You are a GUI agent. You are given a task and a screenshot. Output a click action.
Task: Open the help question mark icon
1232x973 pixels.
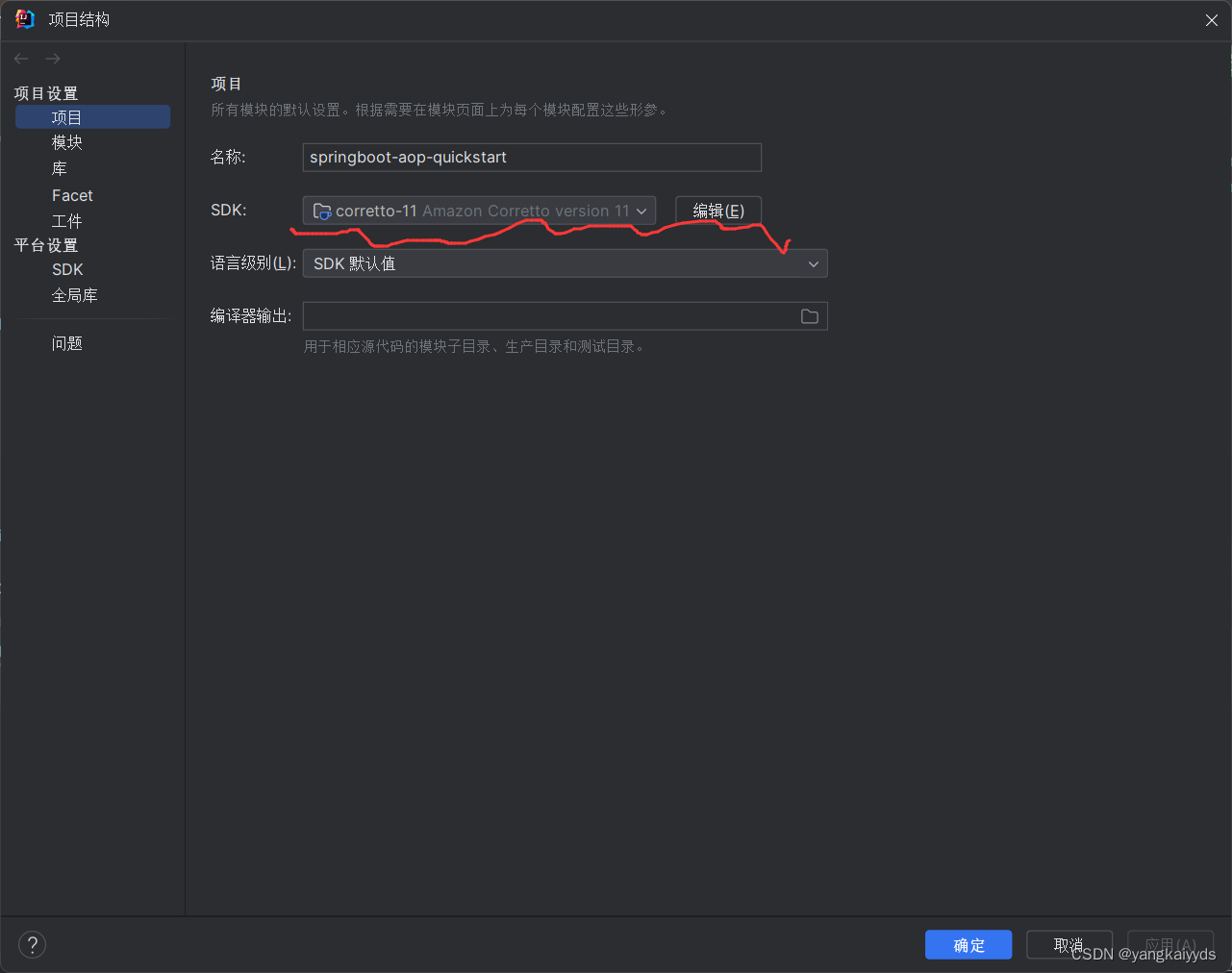pos(32,945)
